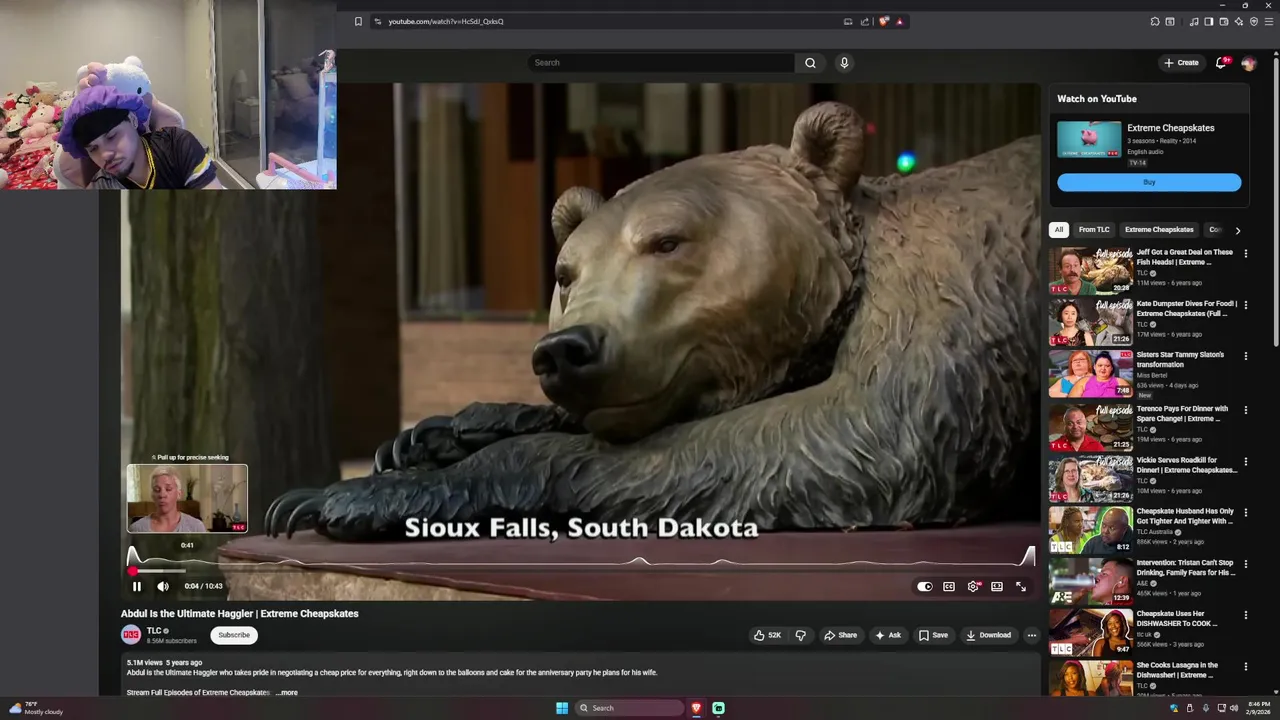Open YouTube notifications bell
This screenshot has width=1280, height=720.
pos(1221,63)
